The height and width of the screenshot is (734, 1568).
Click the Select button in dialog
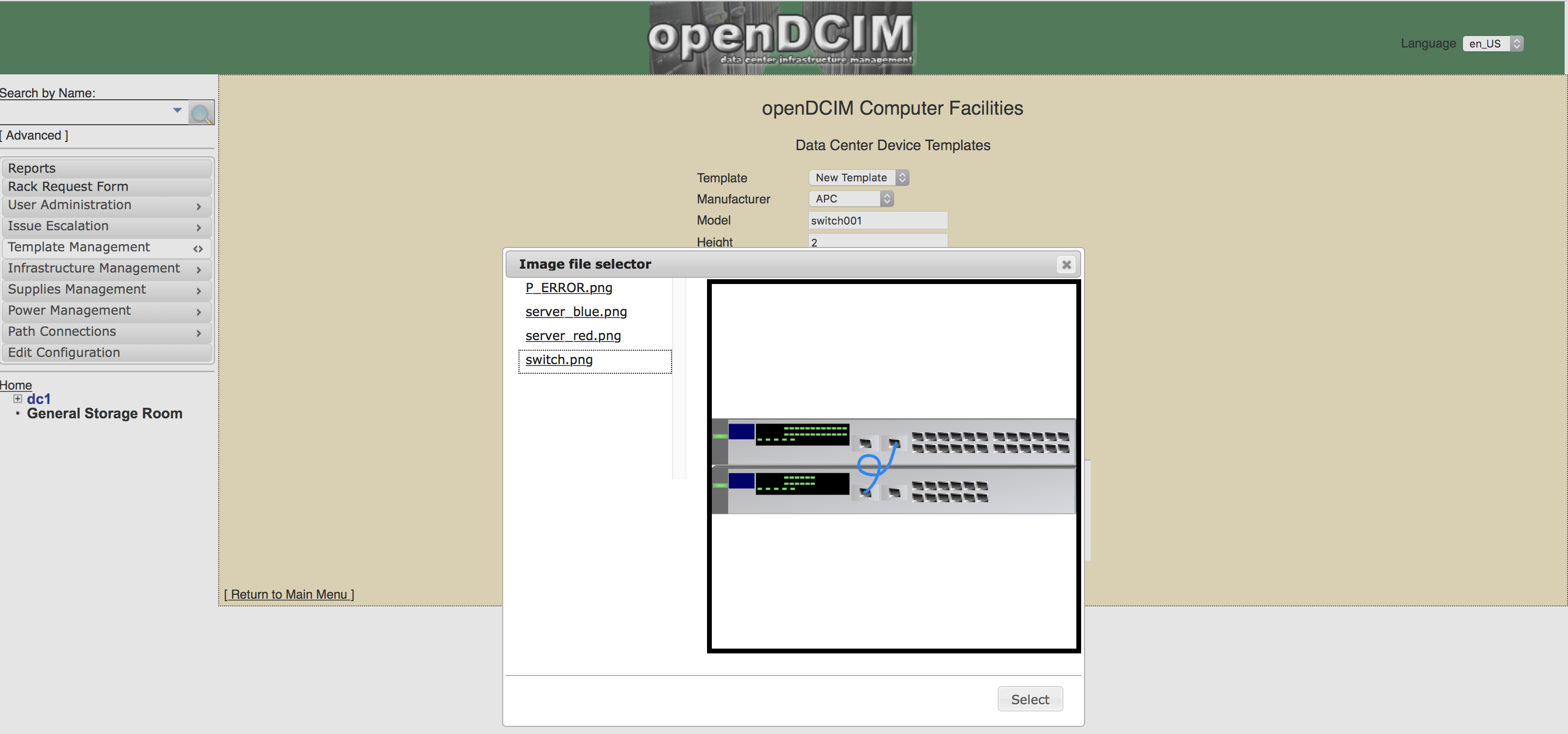(1030, 699)
